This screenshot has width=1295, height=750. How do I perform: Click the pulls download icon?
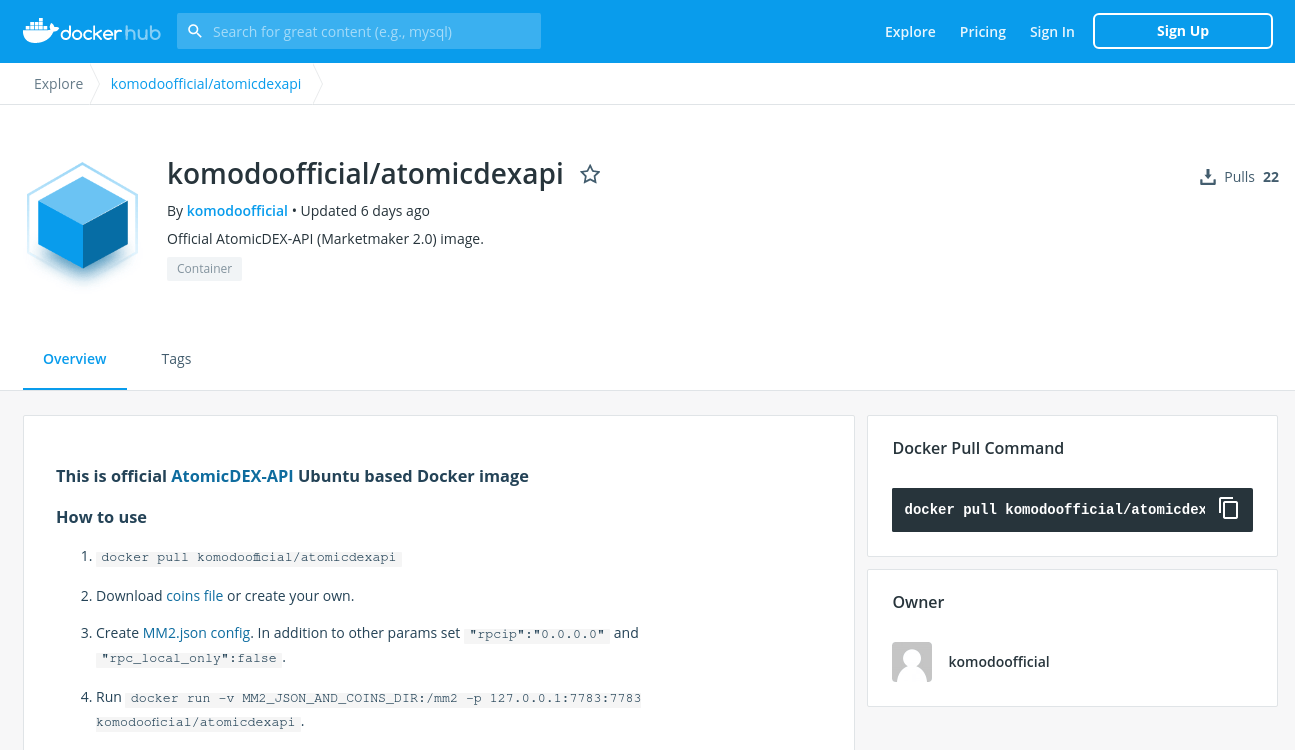1208,177
